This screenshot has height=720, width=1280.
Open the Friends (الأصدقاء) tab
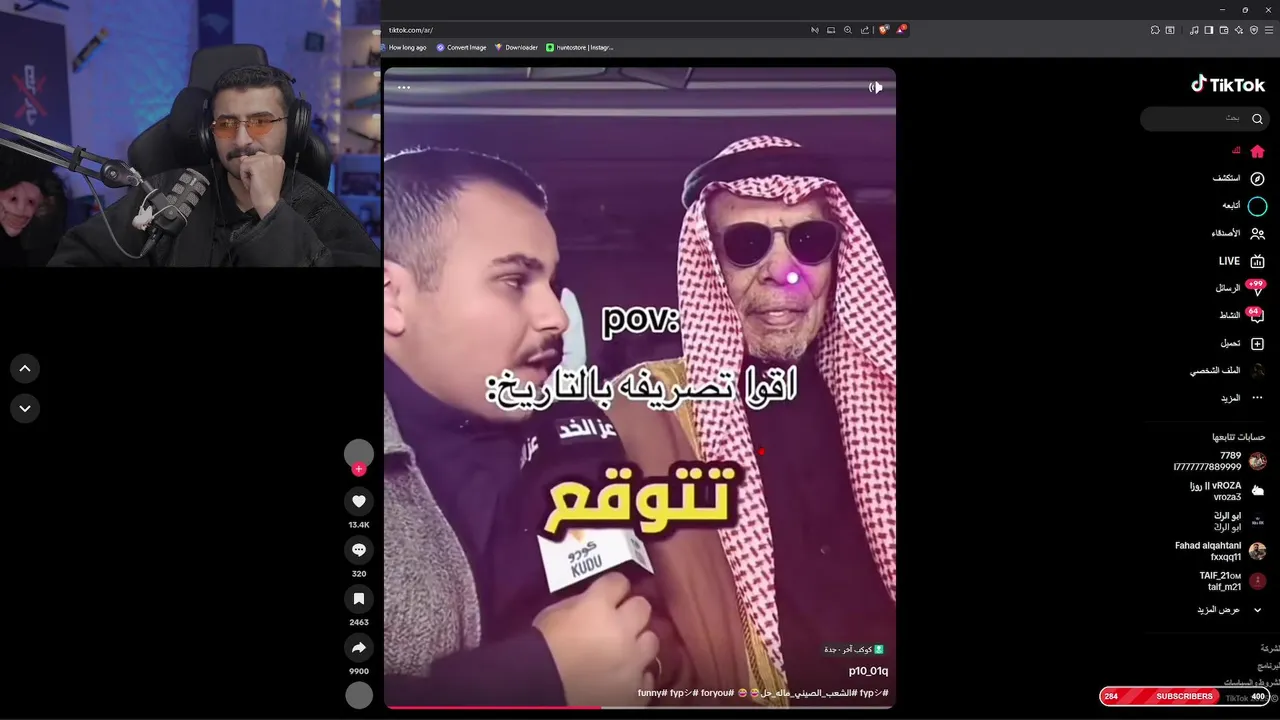click(x=1238, y=233)
